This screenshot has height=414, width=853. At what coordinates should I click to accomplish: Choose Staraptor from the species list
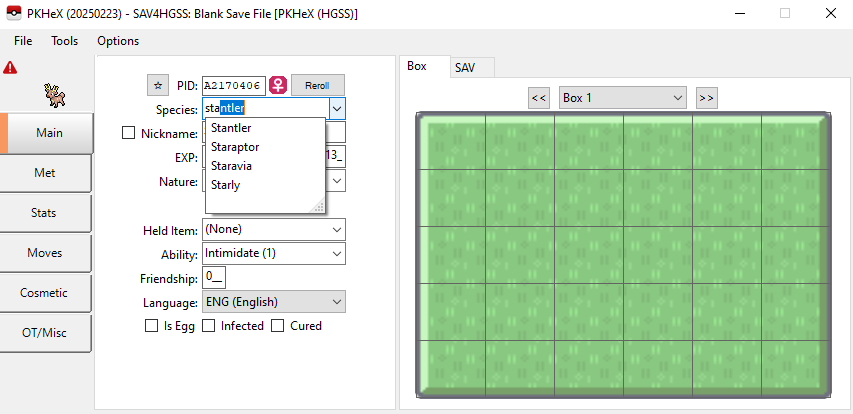click(235, 147)
